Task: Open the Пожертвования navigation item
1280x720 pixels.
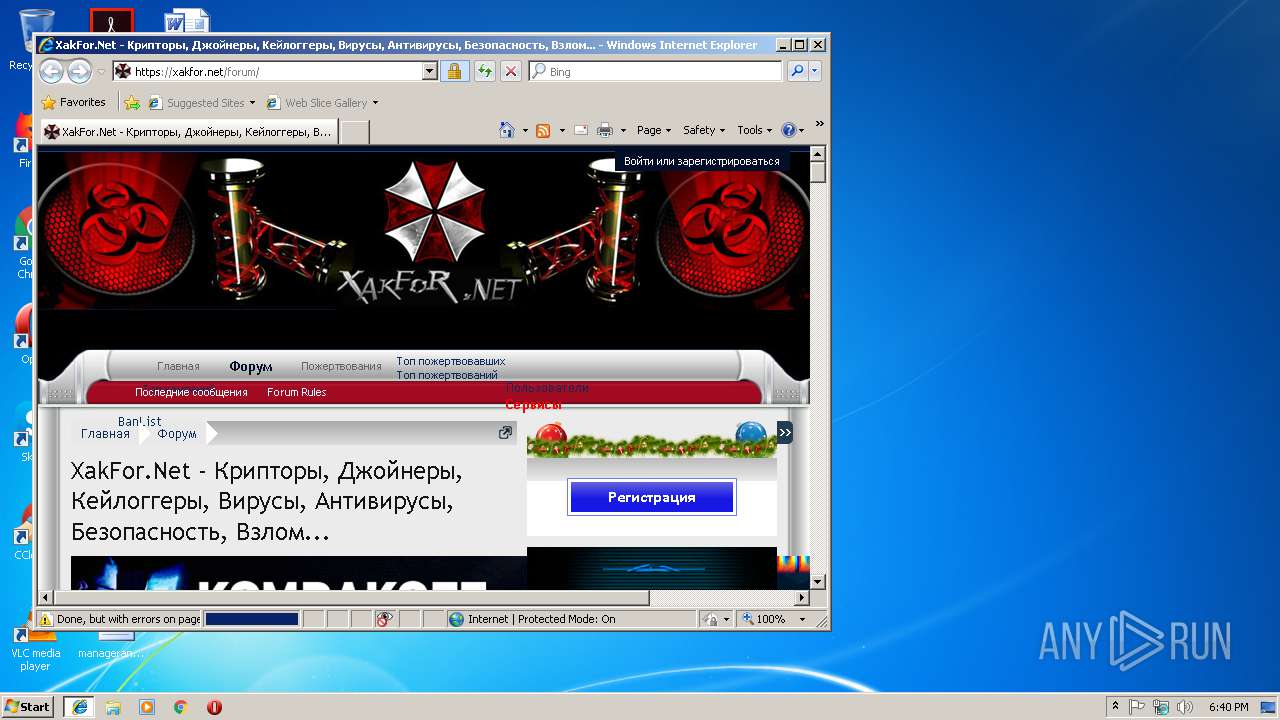Action: (x=341, y=366)
